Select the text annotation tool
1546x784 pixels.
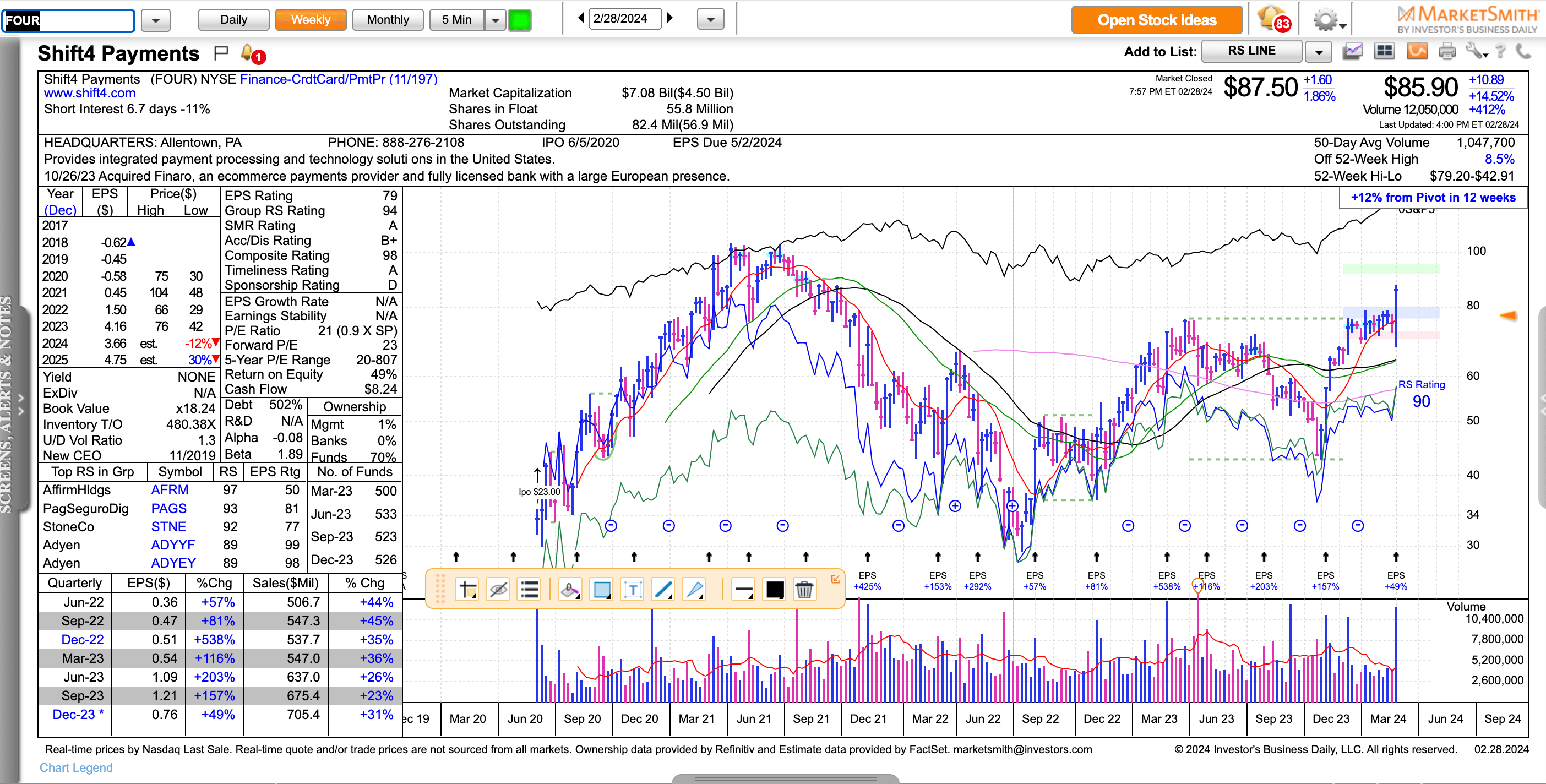click(x=633, y=590)
